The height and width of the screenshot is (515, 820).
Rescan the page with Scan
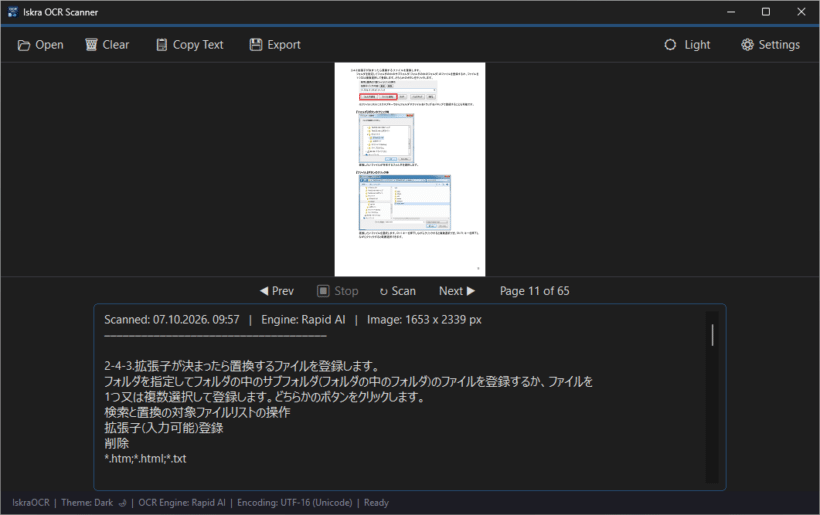click(398, 291)
